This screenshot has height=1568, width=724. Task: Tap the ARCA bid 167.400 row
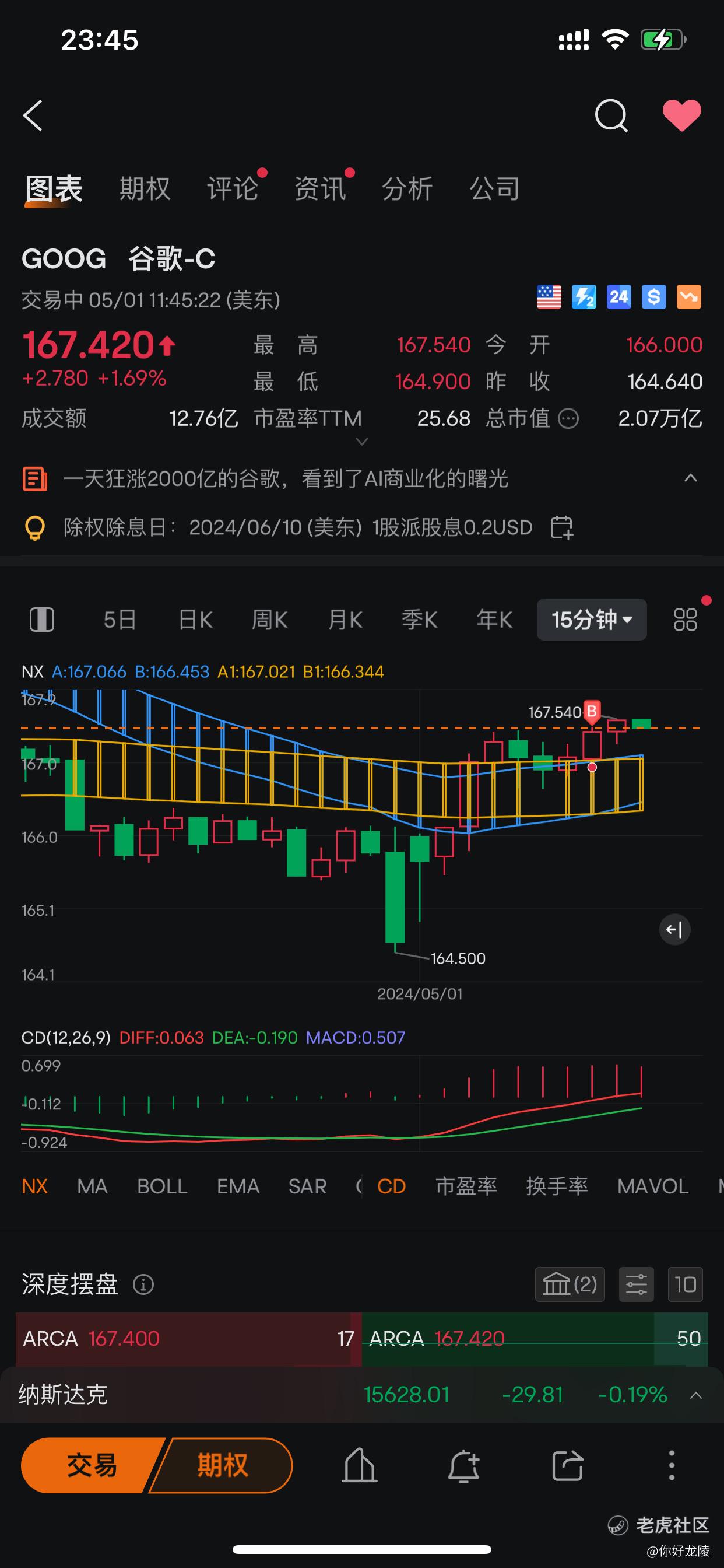189,1338
